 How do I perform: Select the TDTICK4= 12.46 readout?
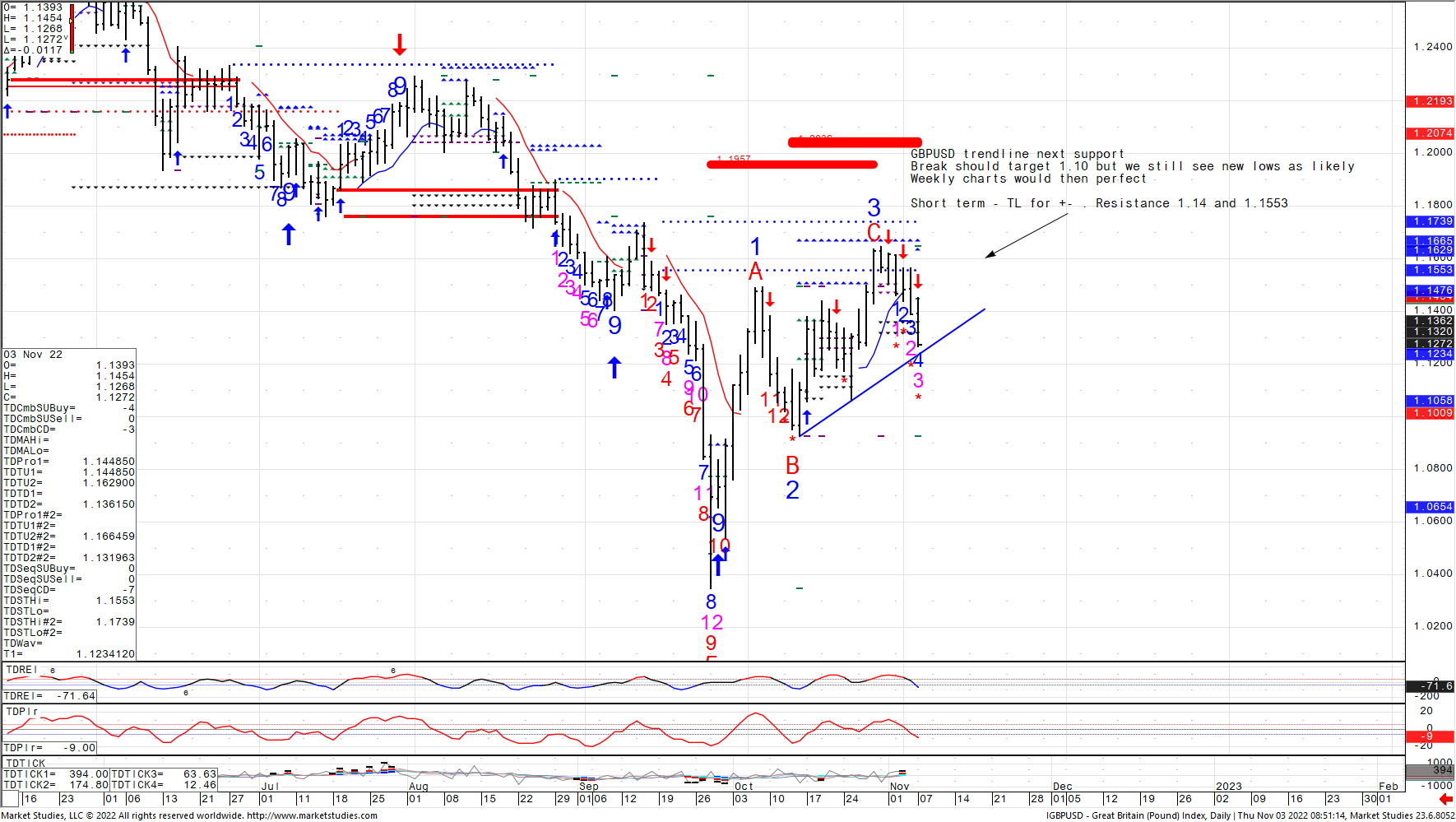(x=164, y=785)
